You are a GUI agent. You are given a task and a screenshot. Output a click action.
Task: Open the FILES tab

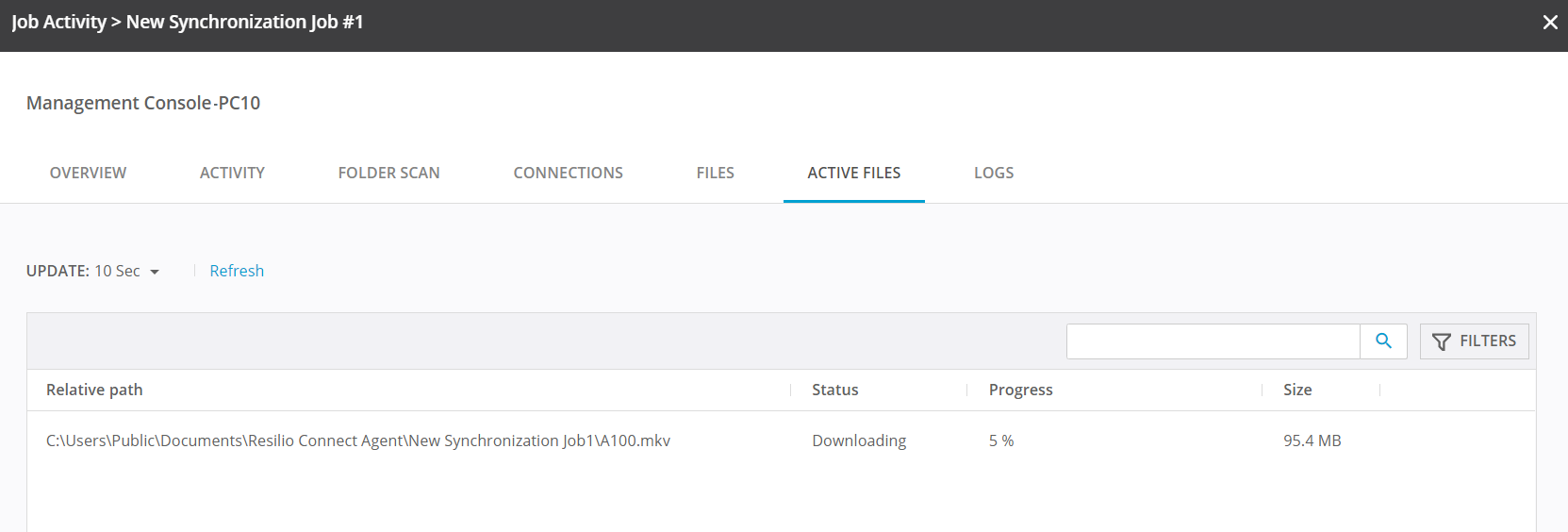[x=715, y=174]
